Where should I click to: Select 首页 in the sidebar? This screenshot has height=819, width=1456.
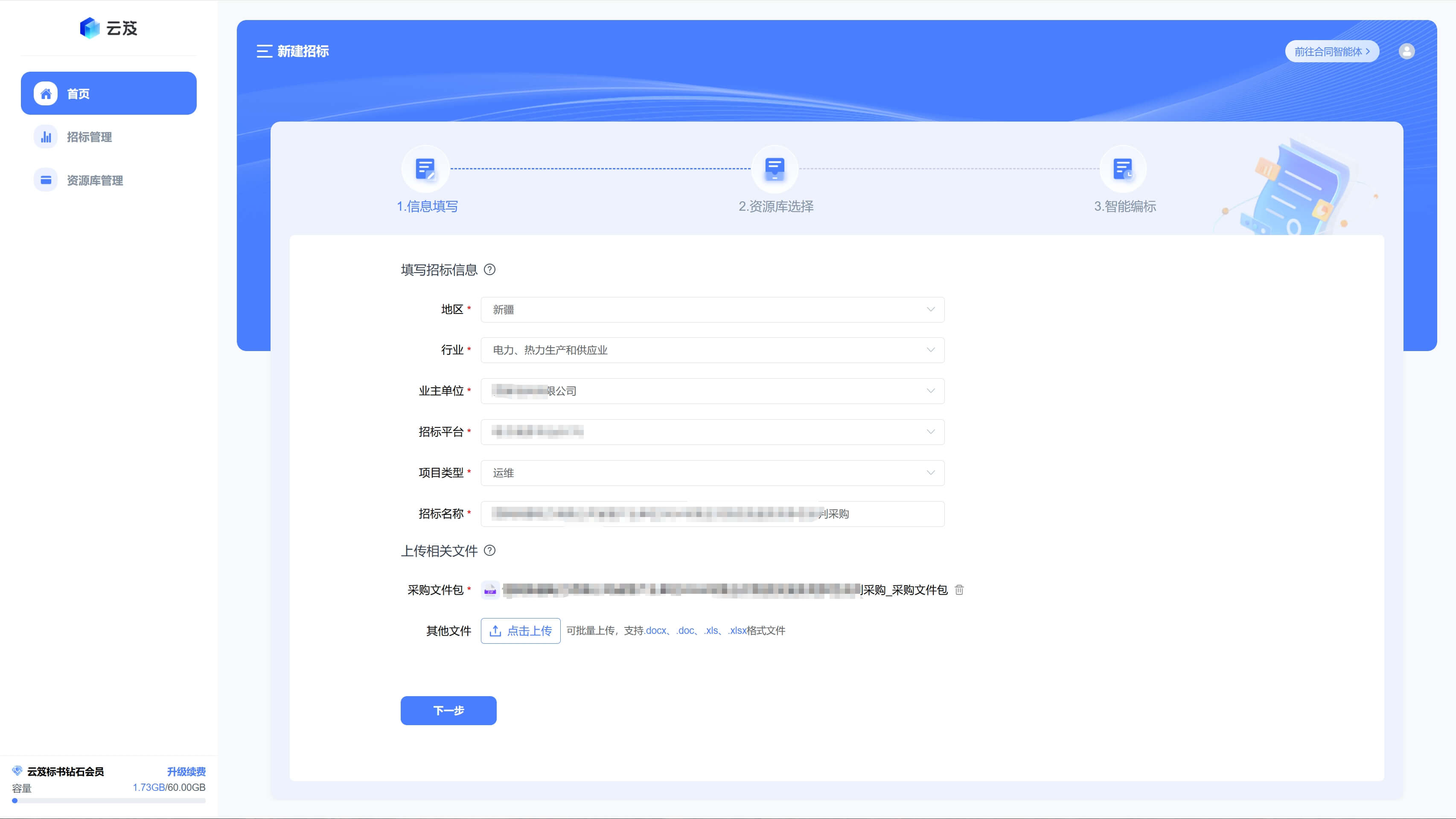(108, 94)
